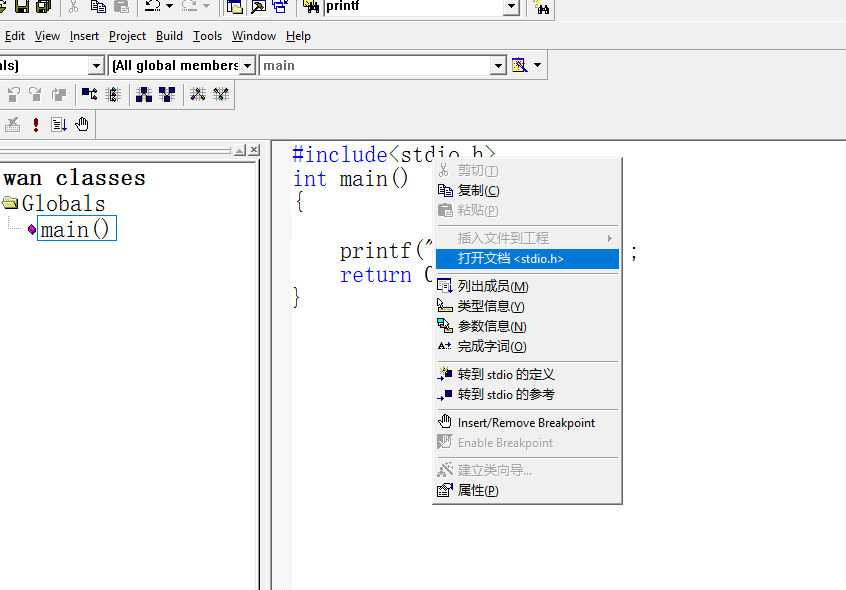Image resolution: width=846 pixels, height=590 pixels.
Task: Click the Execute Program exclamation icon
Action: [x=36, y=124]
